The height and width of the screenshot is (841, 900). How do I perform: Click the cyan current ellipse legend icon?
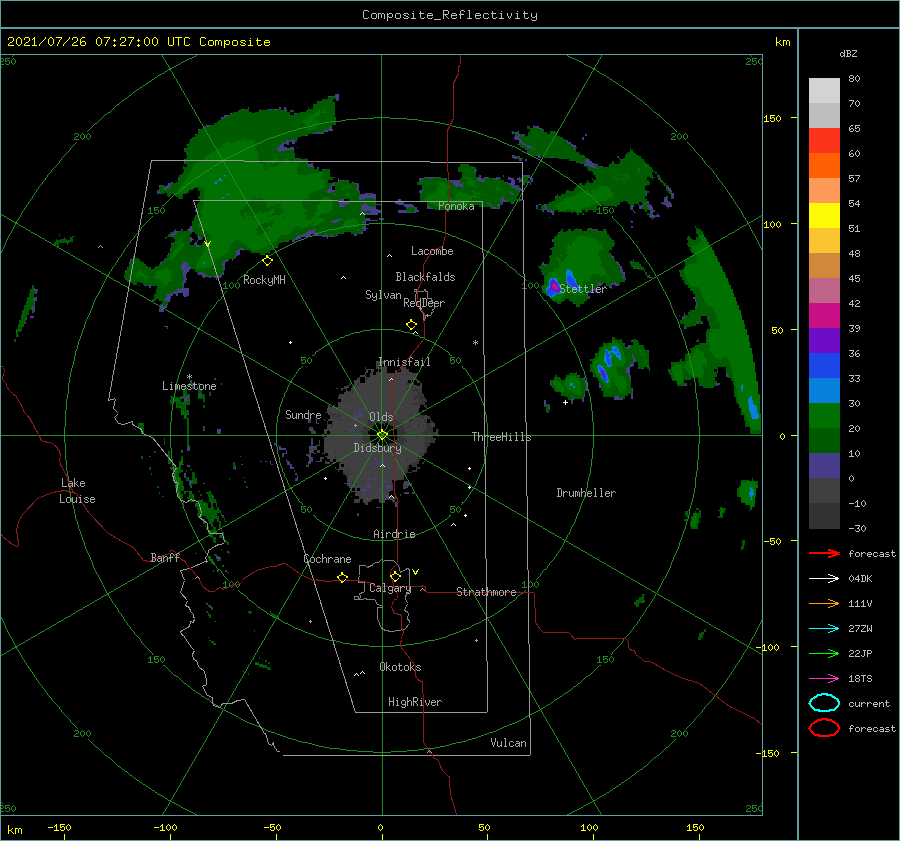824,703
